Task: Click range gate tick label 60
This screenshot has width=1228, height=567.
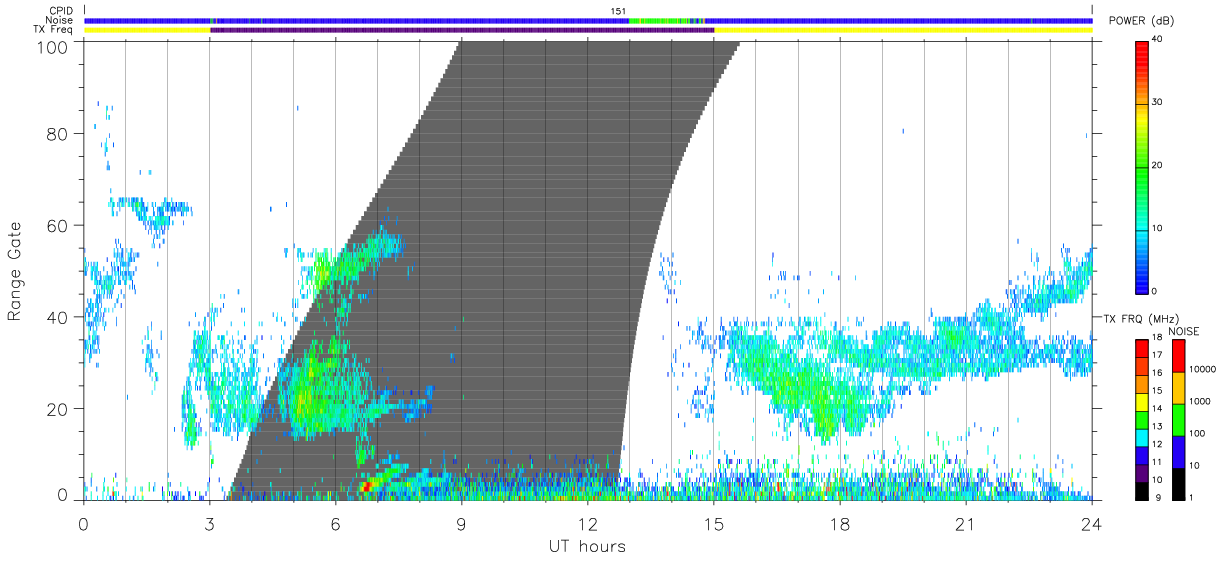Action: [x=59, y=226]
